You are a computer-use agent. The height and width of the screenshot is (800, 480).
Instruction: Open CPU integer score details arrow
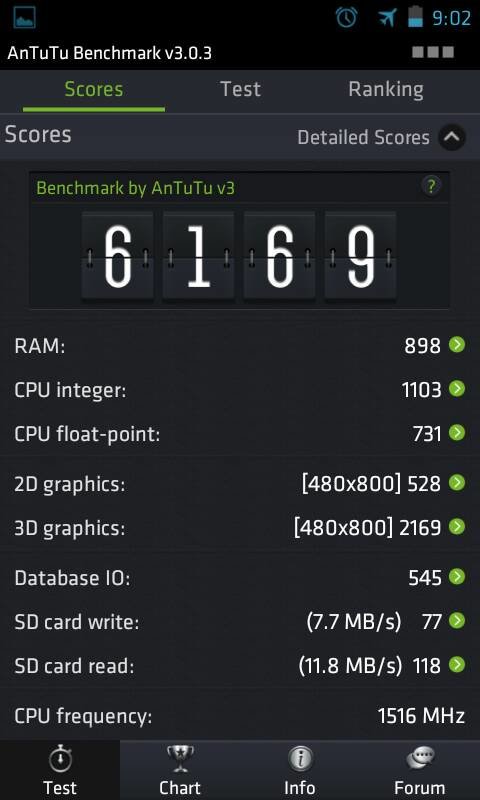tap(457, 389)
